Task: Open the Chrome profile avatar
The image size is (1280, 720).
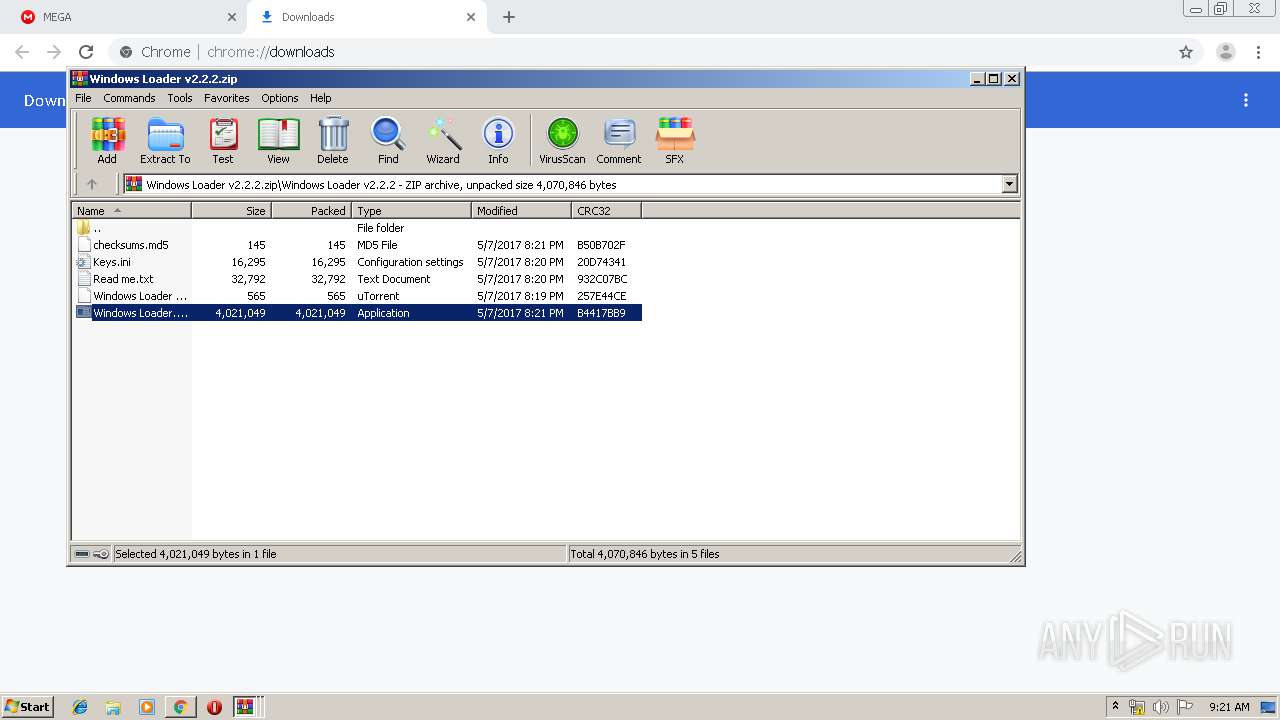Action: (x=1226, y=52)
